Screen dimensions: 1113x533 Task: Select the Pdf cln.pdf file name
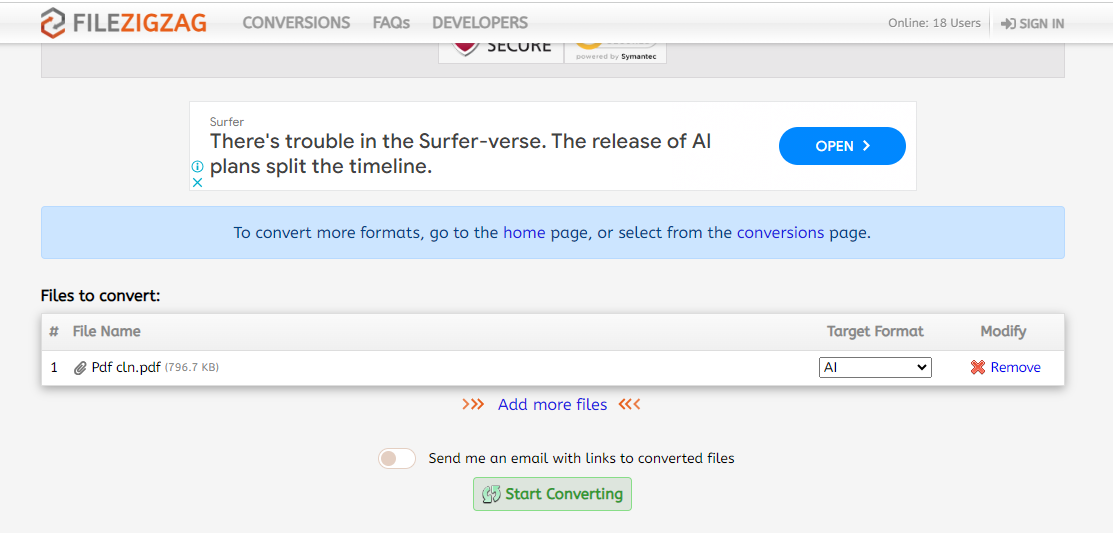tap(126, 368)
